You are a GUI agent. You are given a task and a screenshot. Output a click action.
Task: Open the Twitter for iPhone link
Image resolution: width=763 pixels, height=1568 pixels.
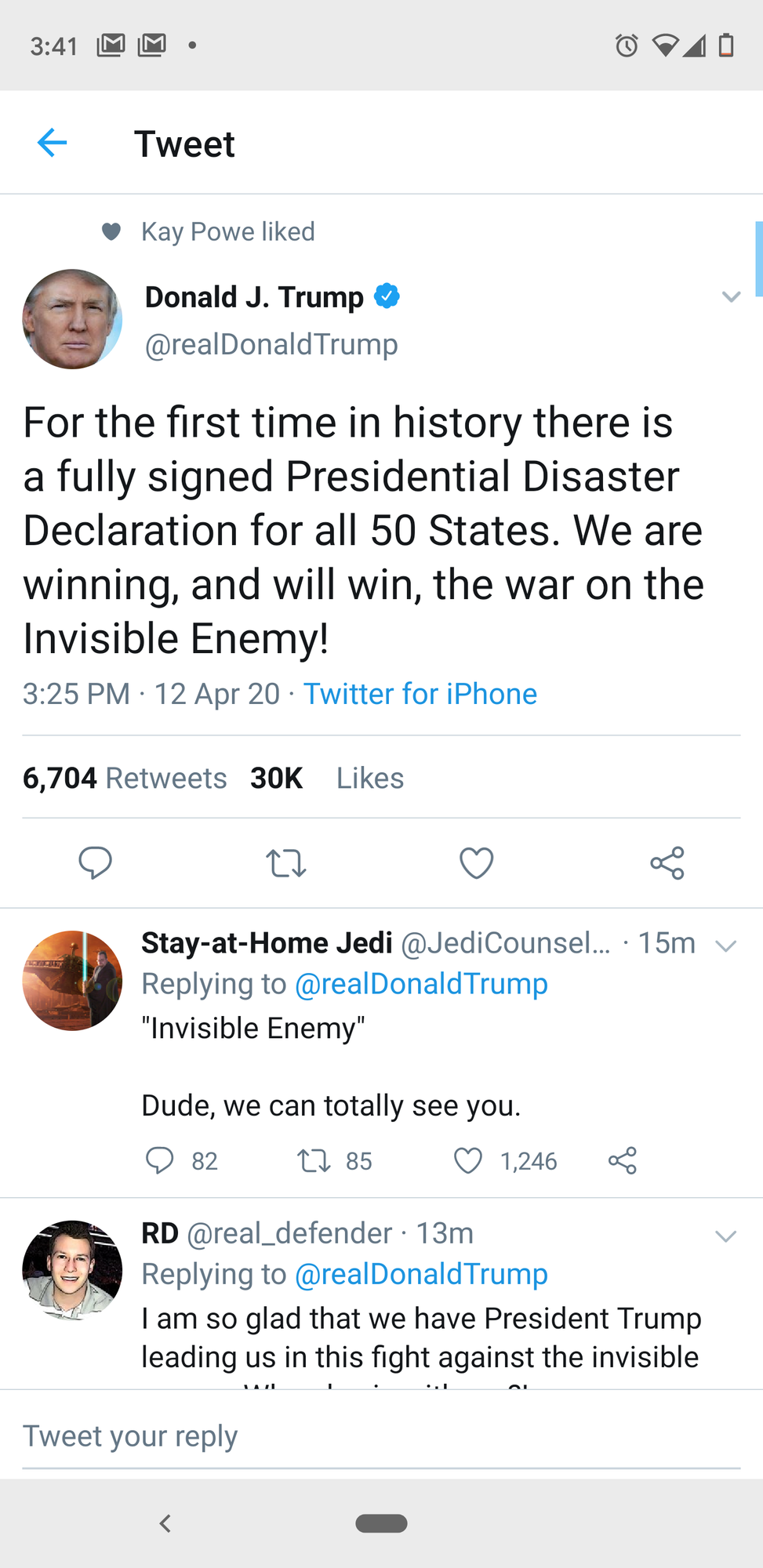pos(420,694)
